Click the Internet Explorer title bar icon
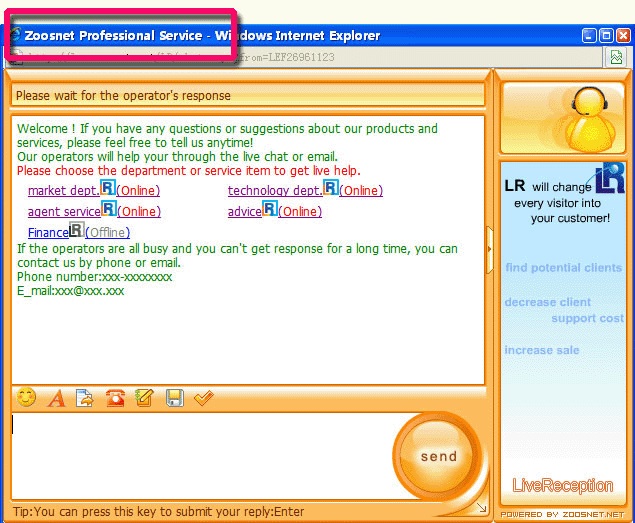 [15, 35]
